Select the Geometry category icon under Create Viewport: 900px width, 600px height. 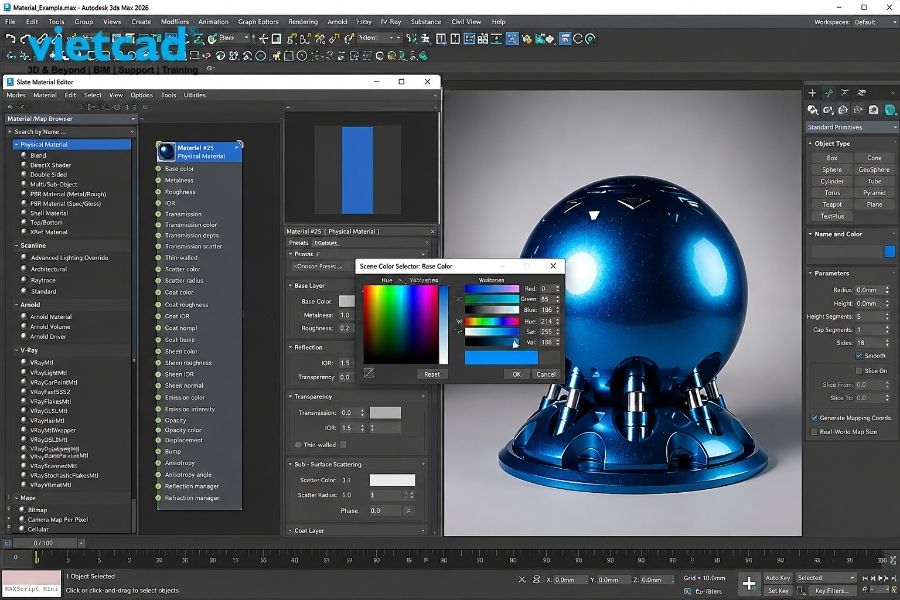pyautogui.click(x=812, y=110)
